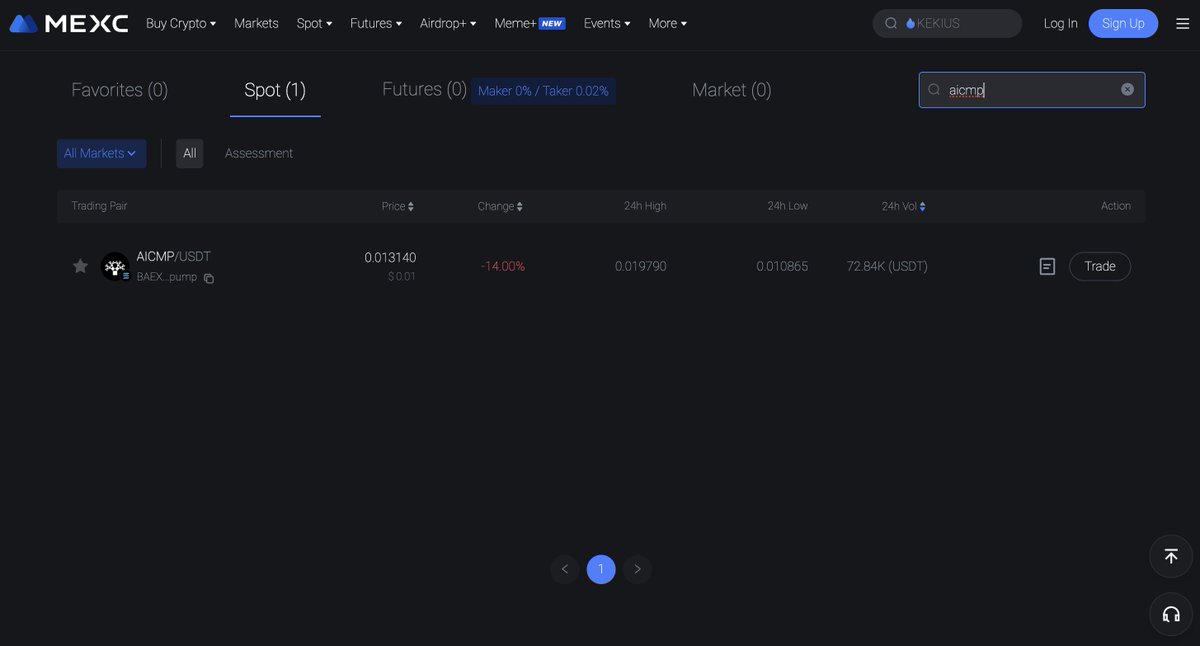Open AICMP details document icon
This screenshot has width=1200, height=646.
pos(1047,266)
